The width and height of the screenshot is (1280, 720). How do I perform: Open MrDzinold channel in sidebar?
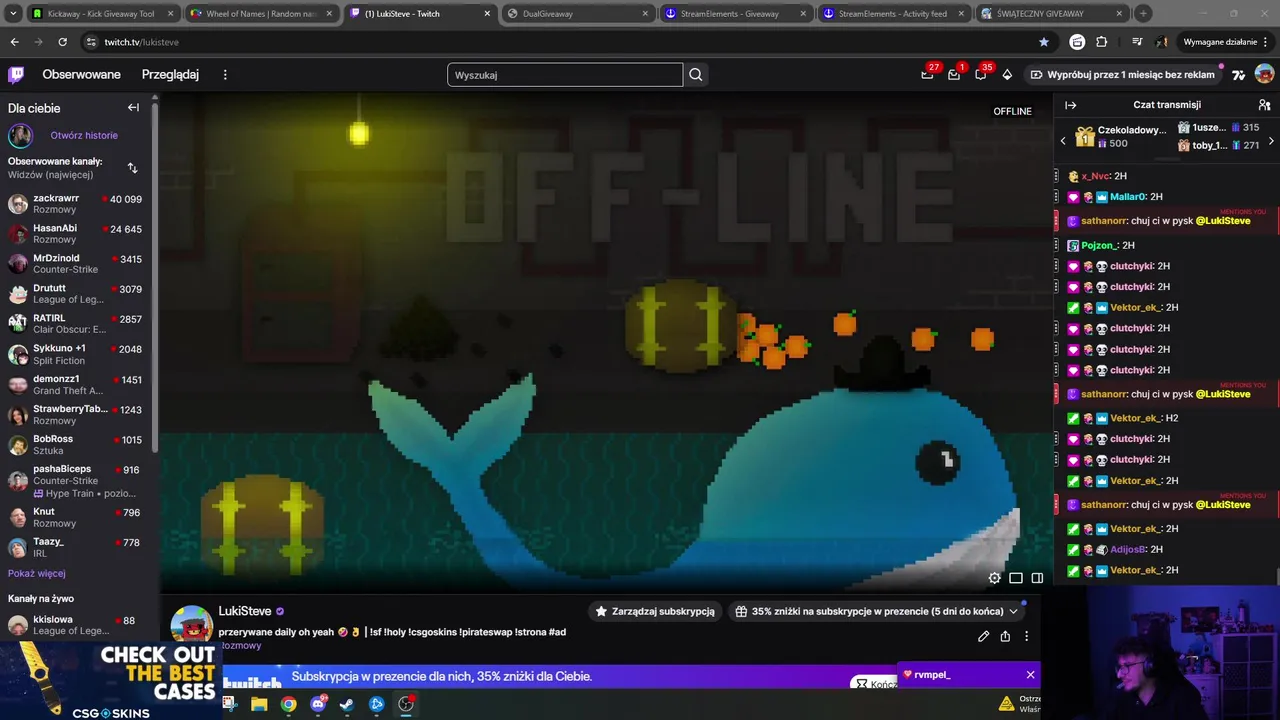(x=75, y=263)
